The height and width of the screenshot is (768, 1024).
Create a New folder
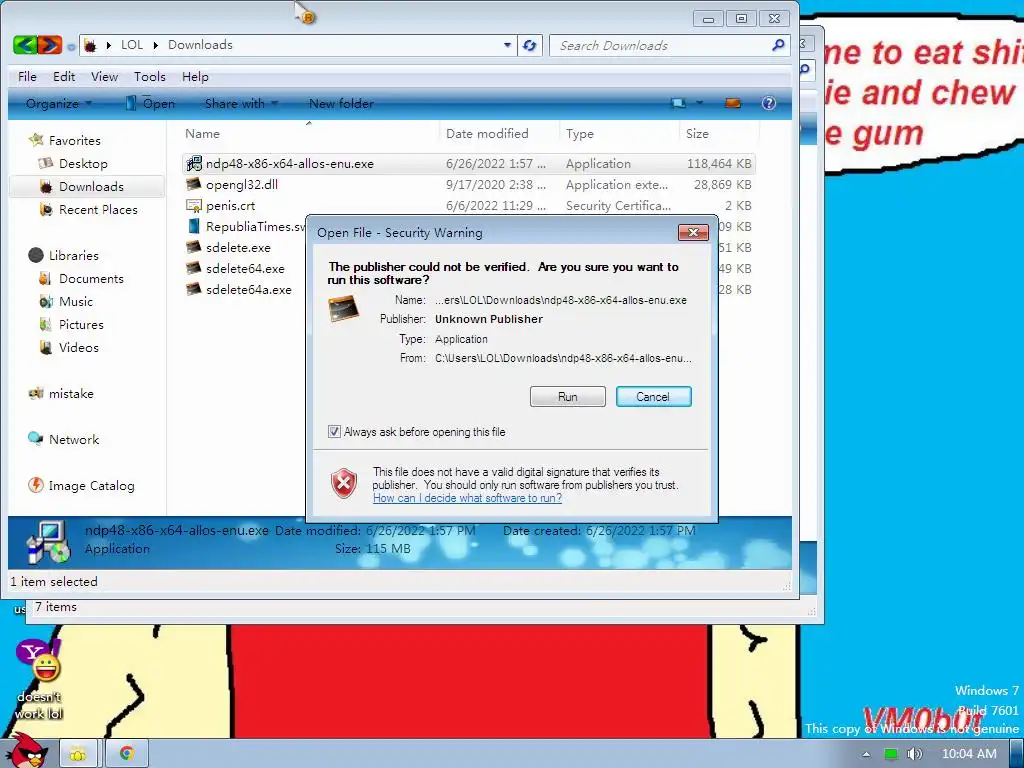(341, 103)
